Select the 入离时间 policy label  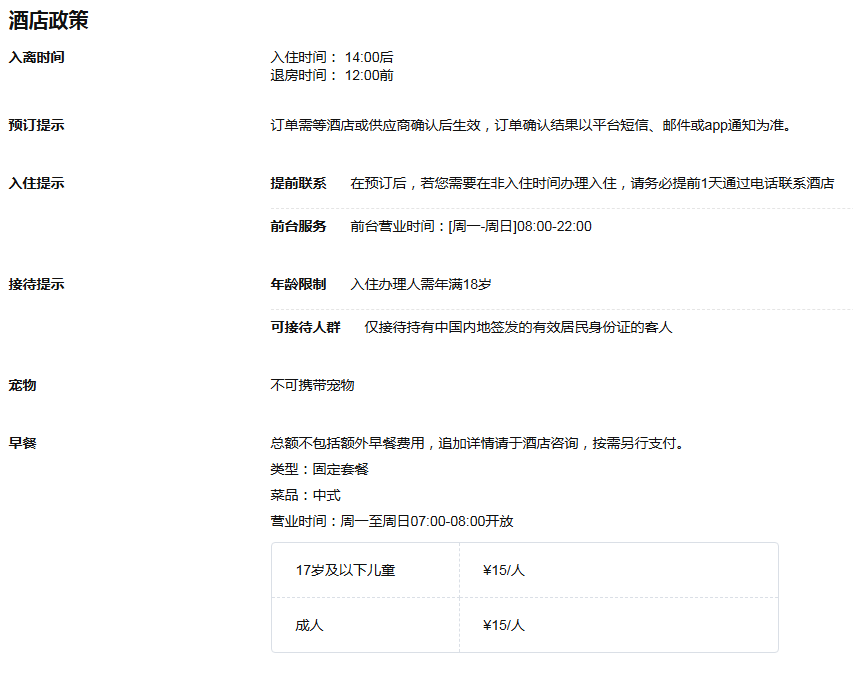[36, 57]
